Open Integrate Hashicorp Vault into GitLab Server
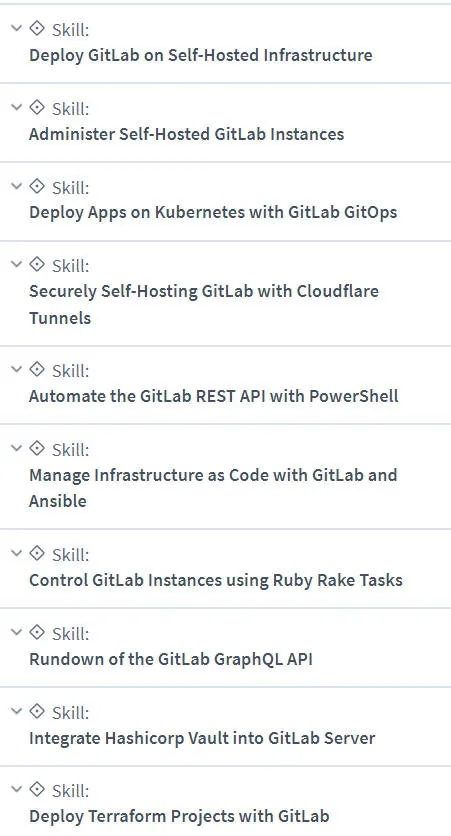The image size is (451, 836). (x=202, y=738)
